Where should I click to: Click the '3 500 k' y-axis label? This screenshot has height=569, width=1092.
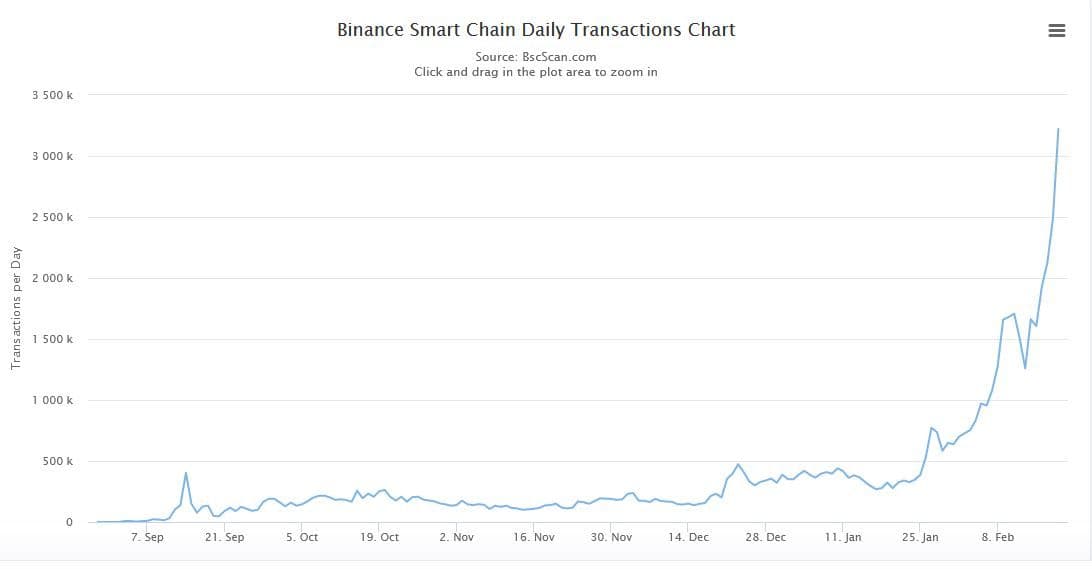(52, 95)
